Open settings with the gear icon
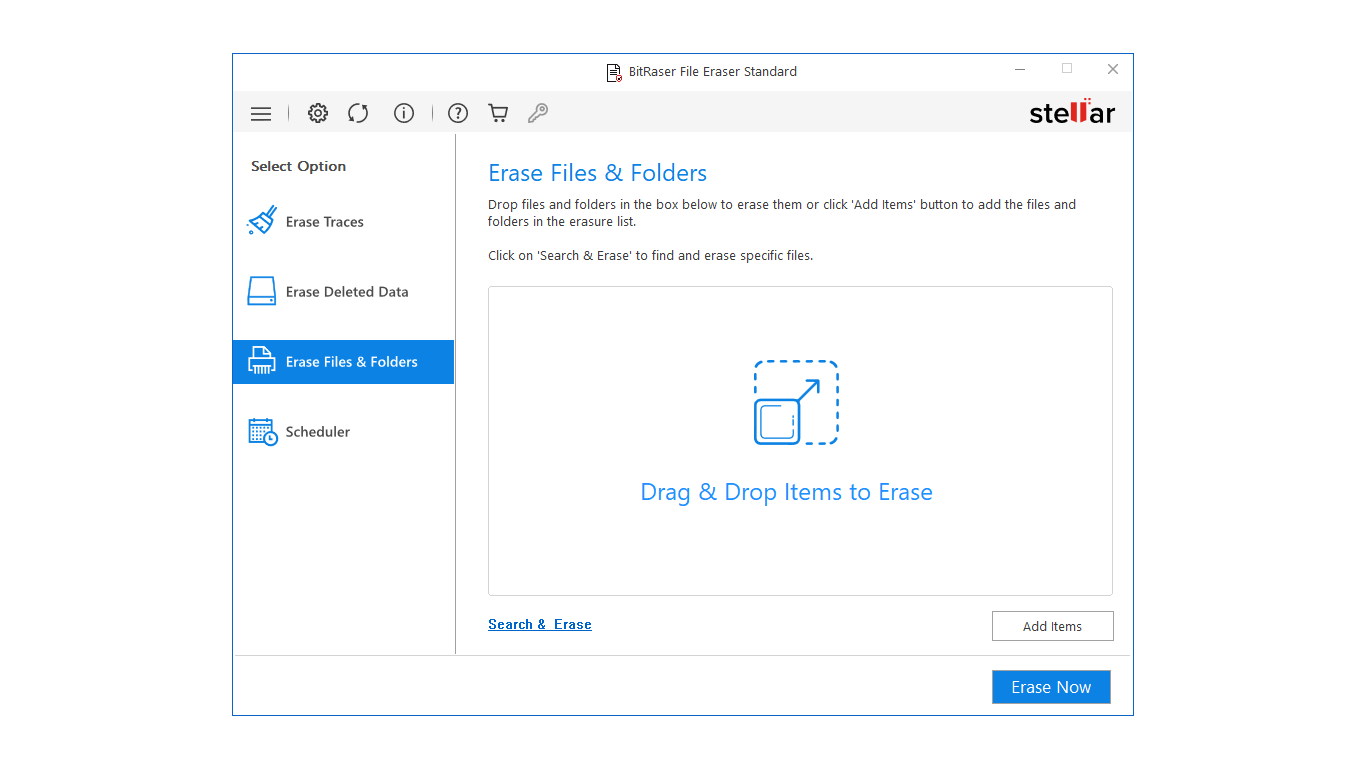Screen dimensions: 1366x768 318,113
